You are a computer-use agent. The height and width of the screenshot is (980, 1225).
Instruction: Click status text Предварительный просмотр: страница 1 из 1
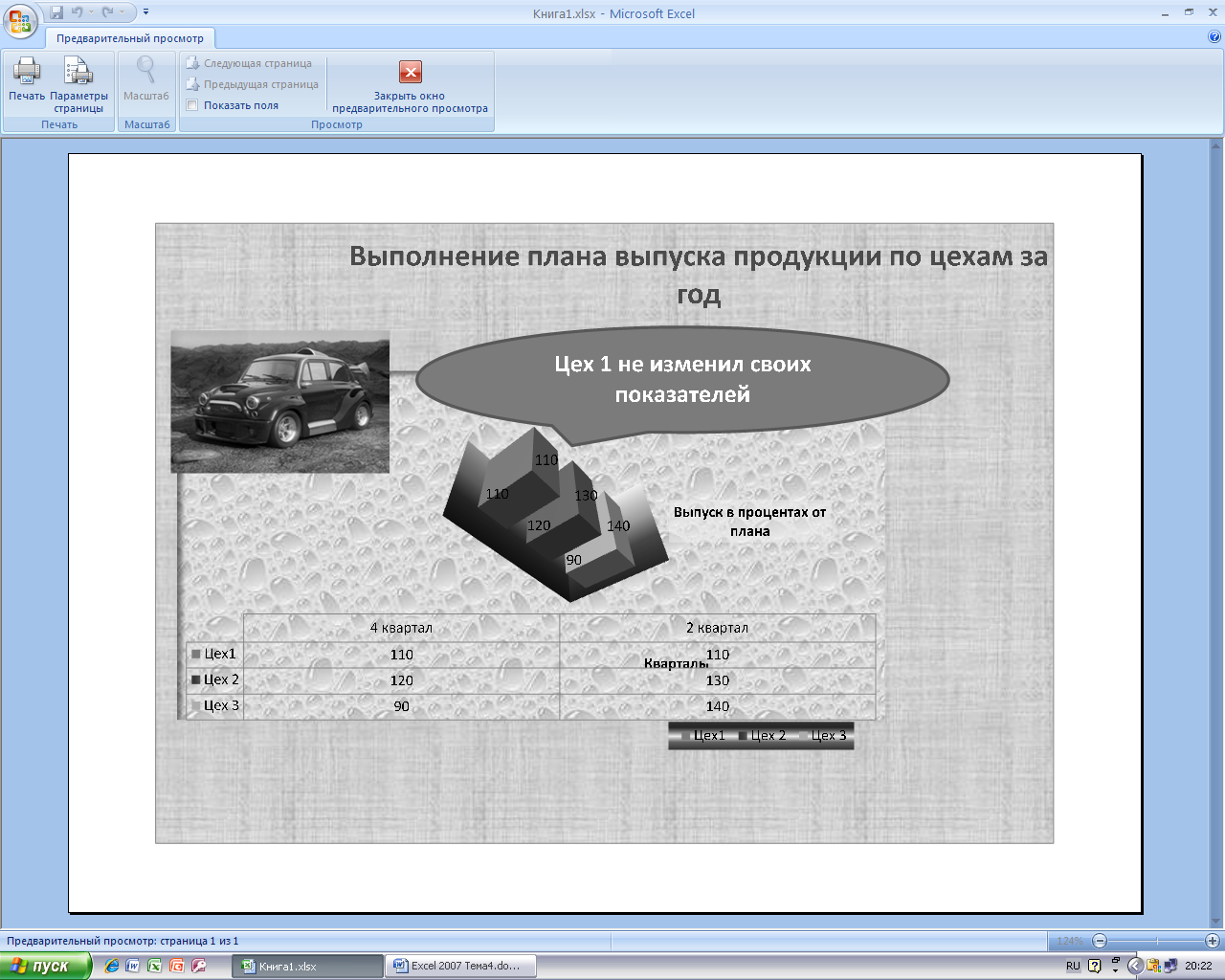(122, 941)
